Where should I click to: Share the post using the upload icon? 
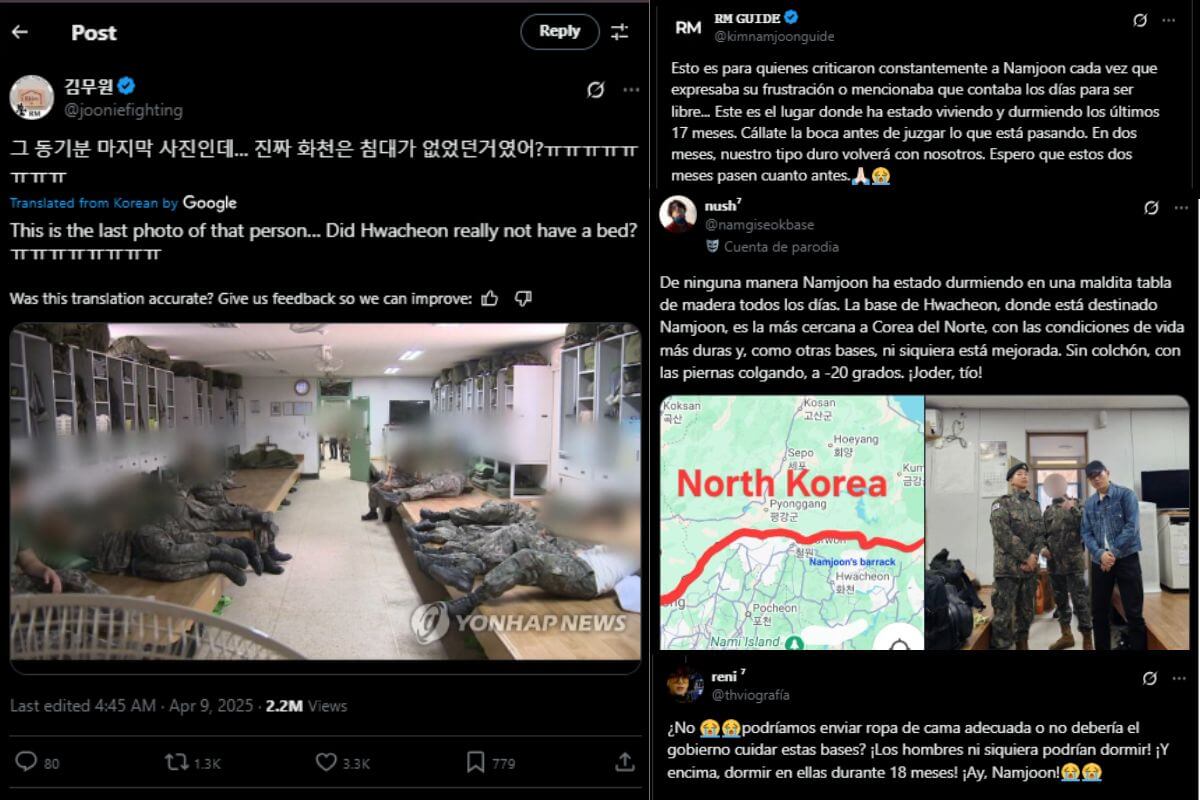click(x=623, y=762)
